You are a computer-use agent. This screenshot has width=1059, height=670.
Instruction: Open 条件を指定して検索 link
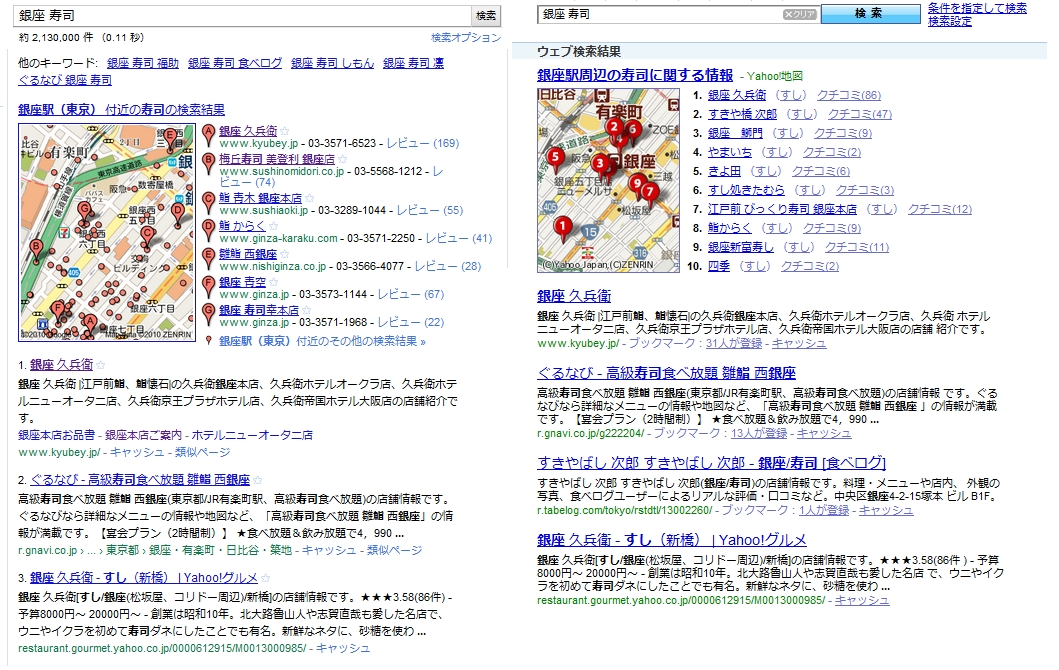[x=977, y=8]
